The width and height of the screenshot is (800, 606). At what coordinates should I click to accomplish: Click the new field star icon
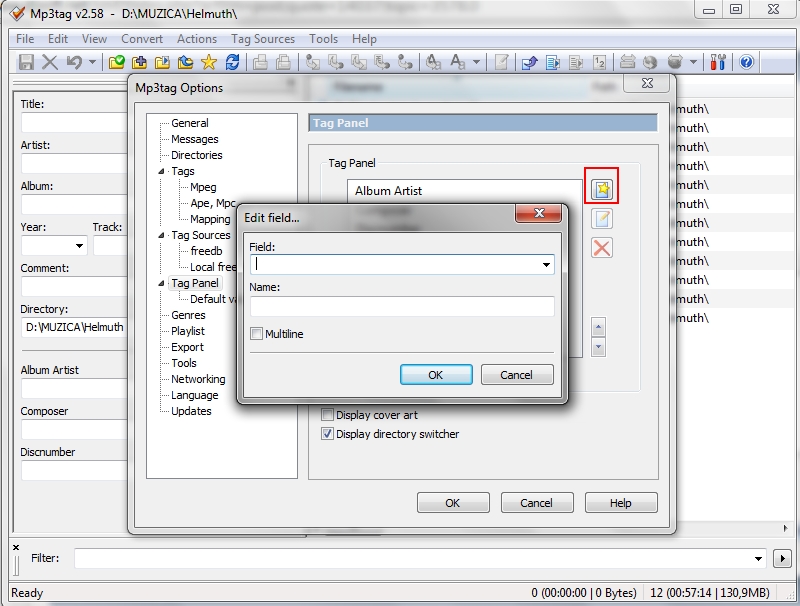601,189
